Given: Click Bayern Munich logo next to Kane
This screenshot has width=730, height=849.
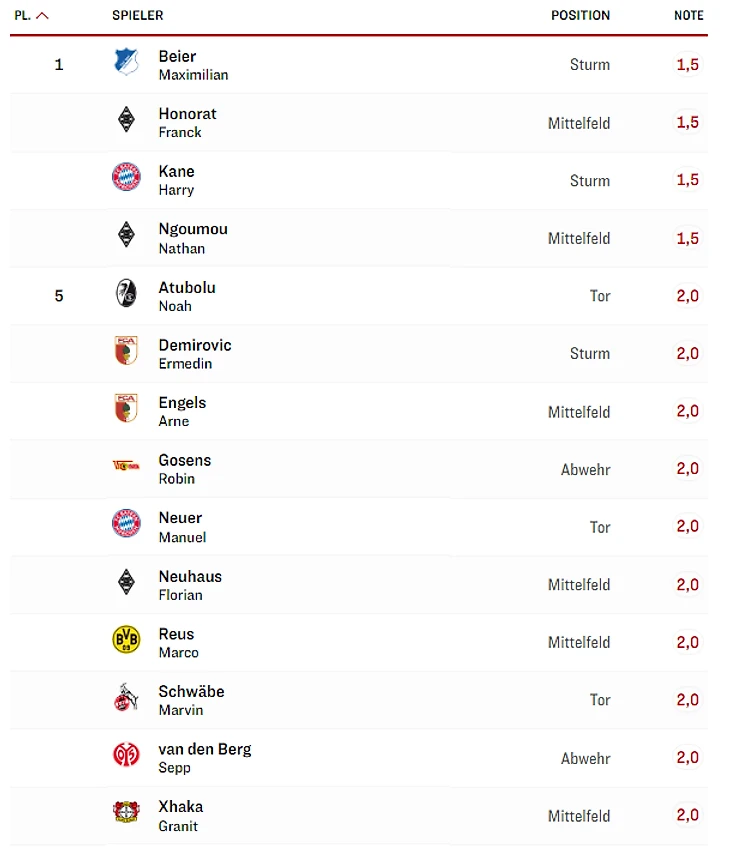Looking at the screenshot, I should click(x=126, y=179).
